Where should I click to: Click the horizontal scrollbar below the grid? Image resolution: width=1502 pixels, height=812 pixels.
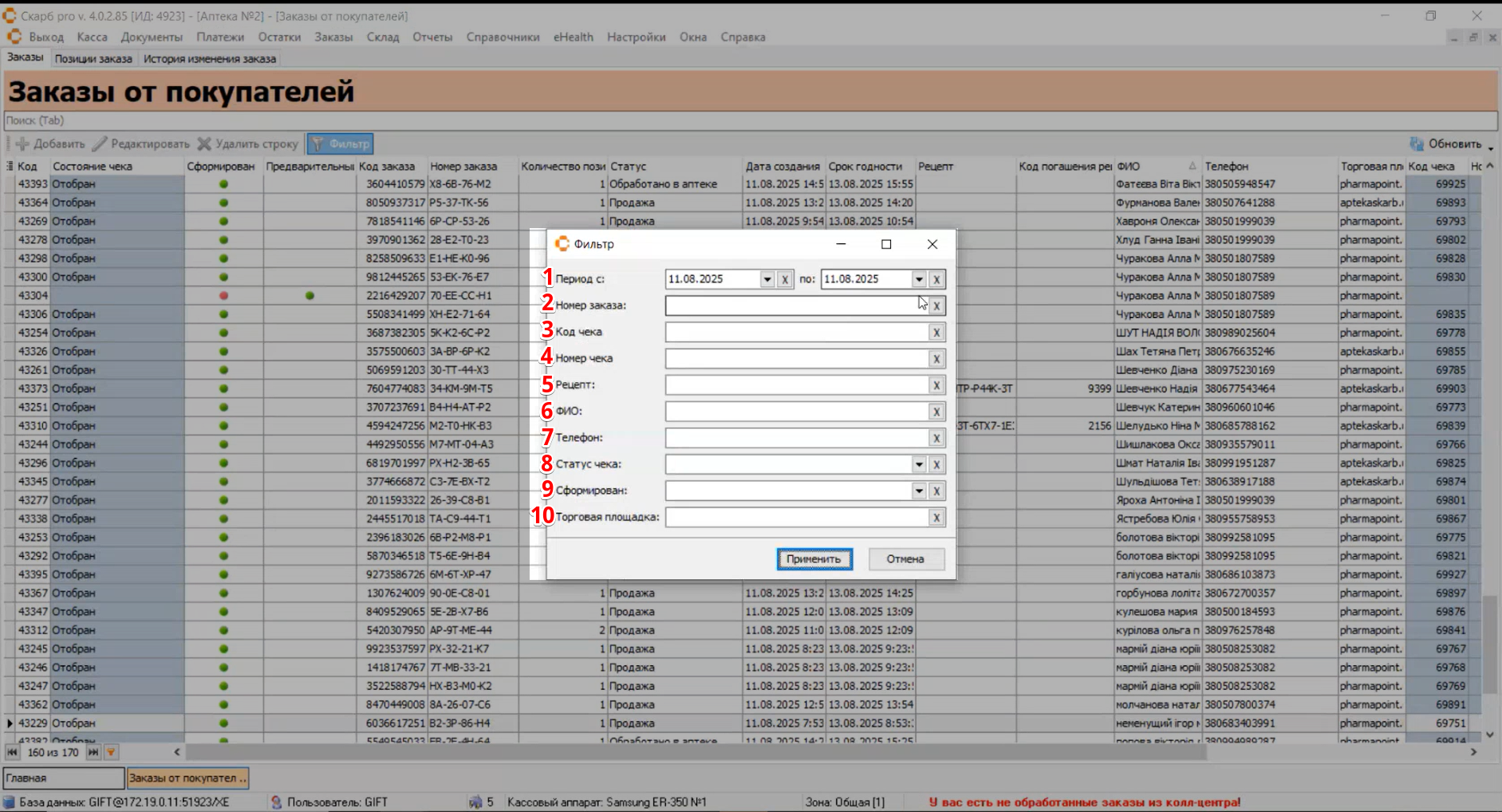(x=694, y=752)
